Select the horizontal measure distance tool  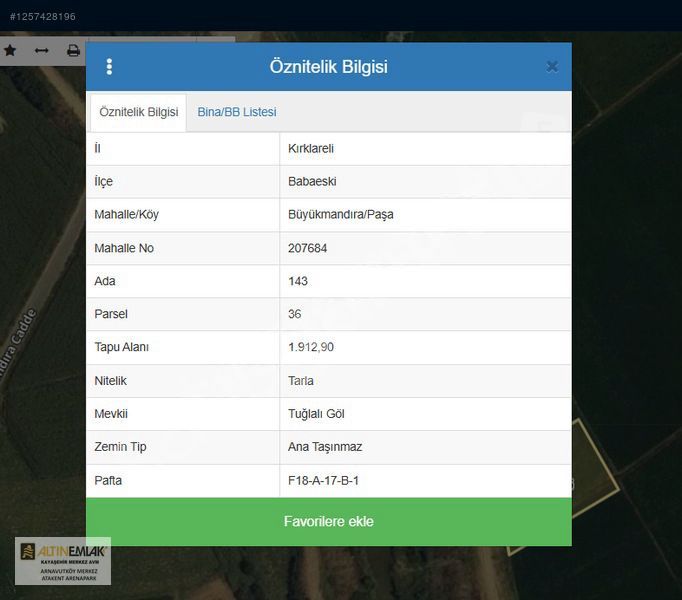tap(41, 50)
